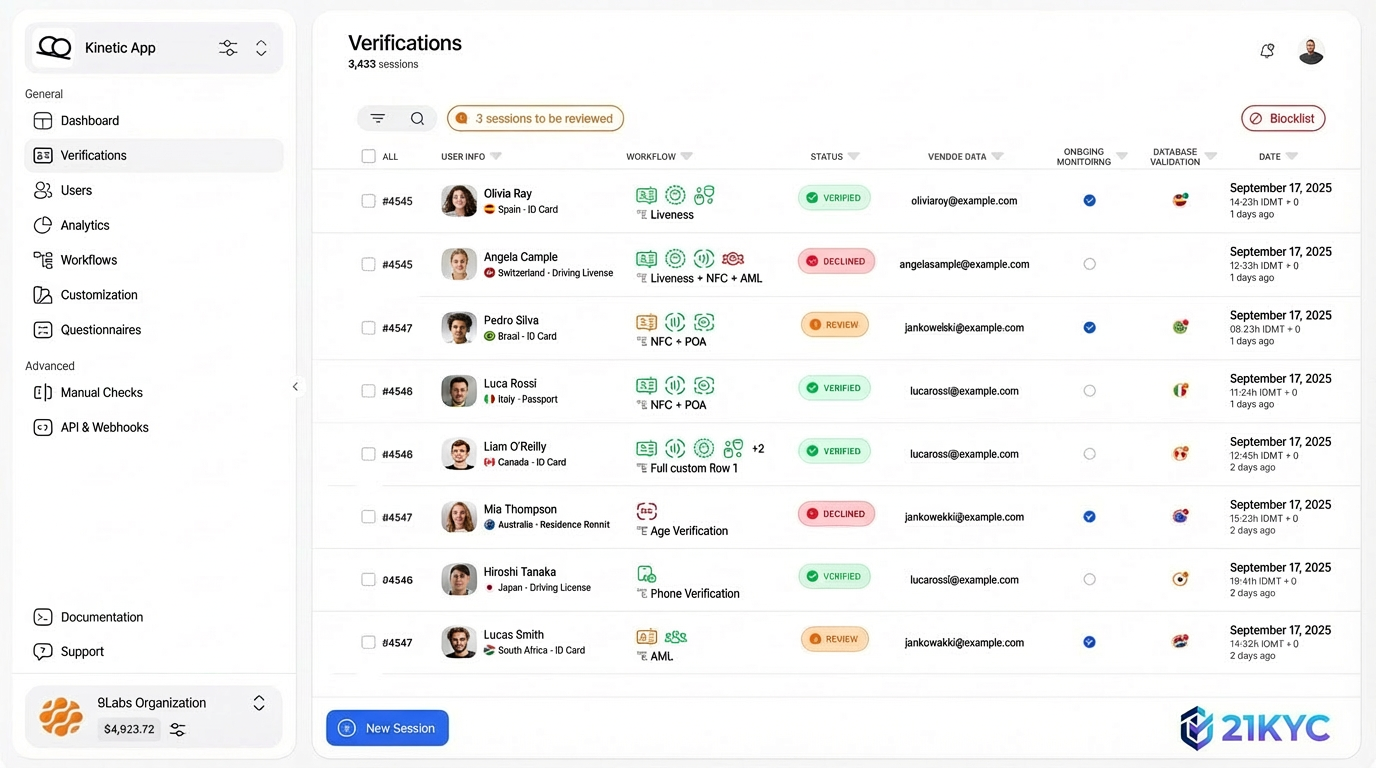The height and width of the screenshot is (768, 1376).
Task: Expand the 9Labs Organization selector
Action: [x=259, y=703]
